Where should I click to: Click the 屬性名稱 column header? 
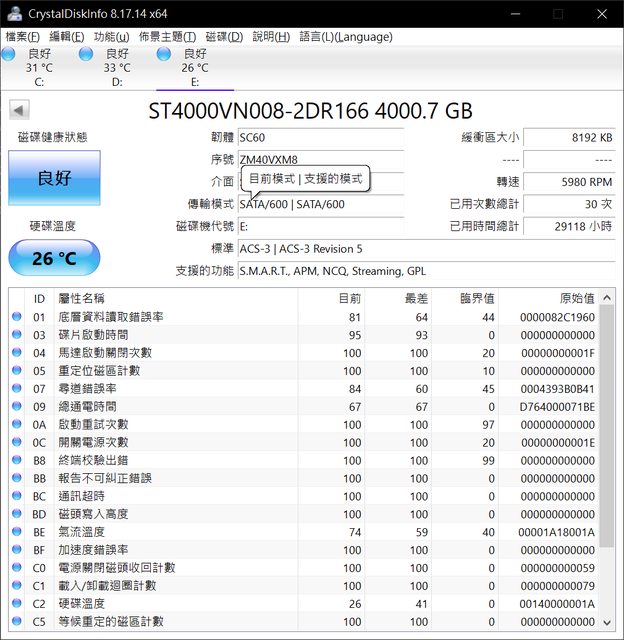point(82,298)
